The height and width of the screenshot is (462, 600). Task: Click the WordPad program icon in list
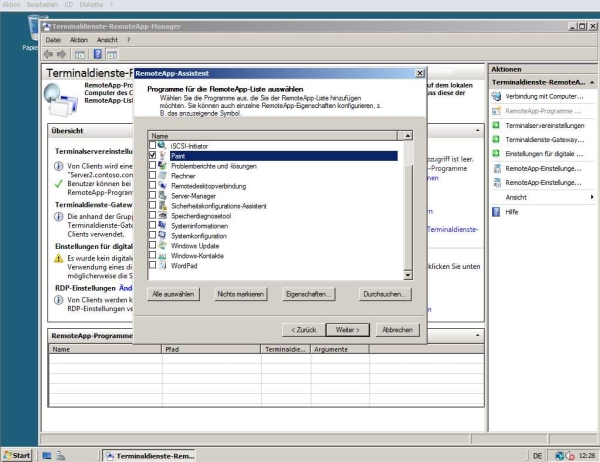163,265
